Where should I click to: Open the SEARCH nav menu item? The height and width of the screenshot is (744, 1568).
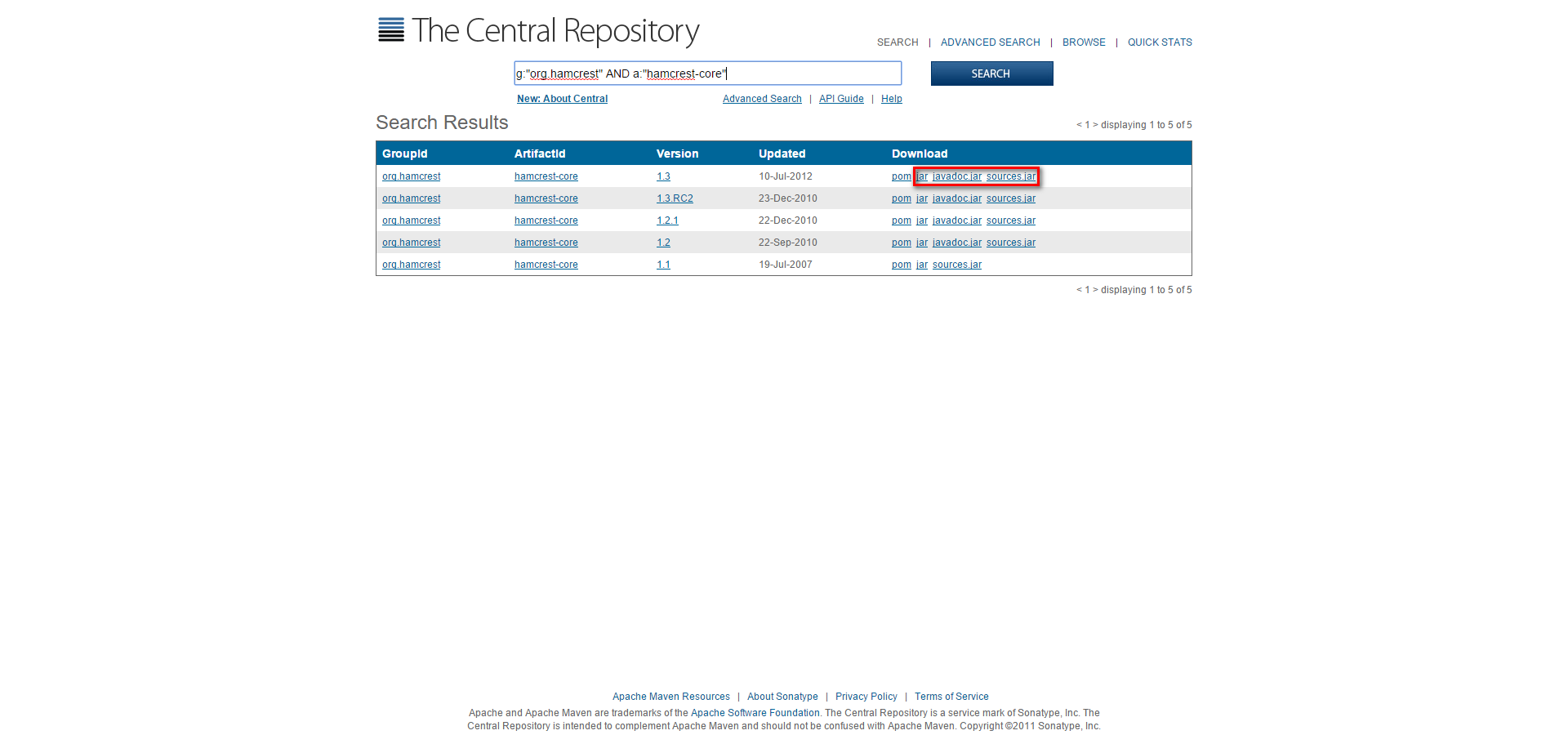[x=898, y=42]
